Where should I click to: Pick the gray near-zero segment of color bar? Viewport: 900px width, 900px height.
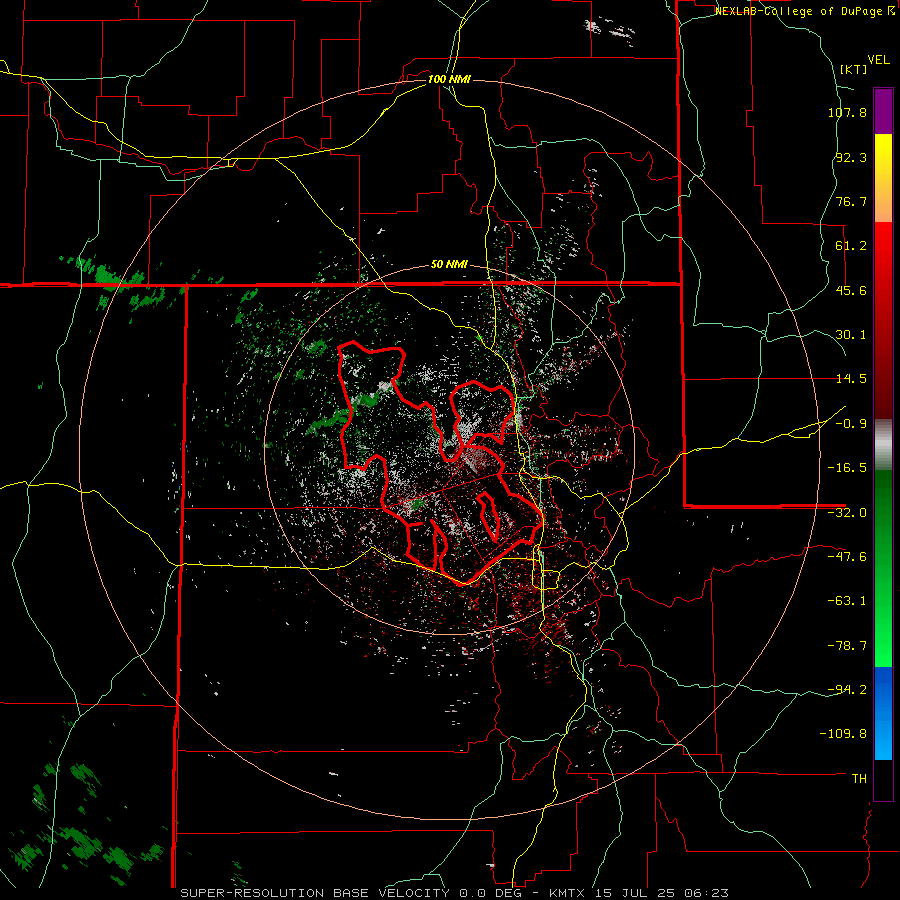[883, 445]
